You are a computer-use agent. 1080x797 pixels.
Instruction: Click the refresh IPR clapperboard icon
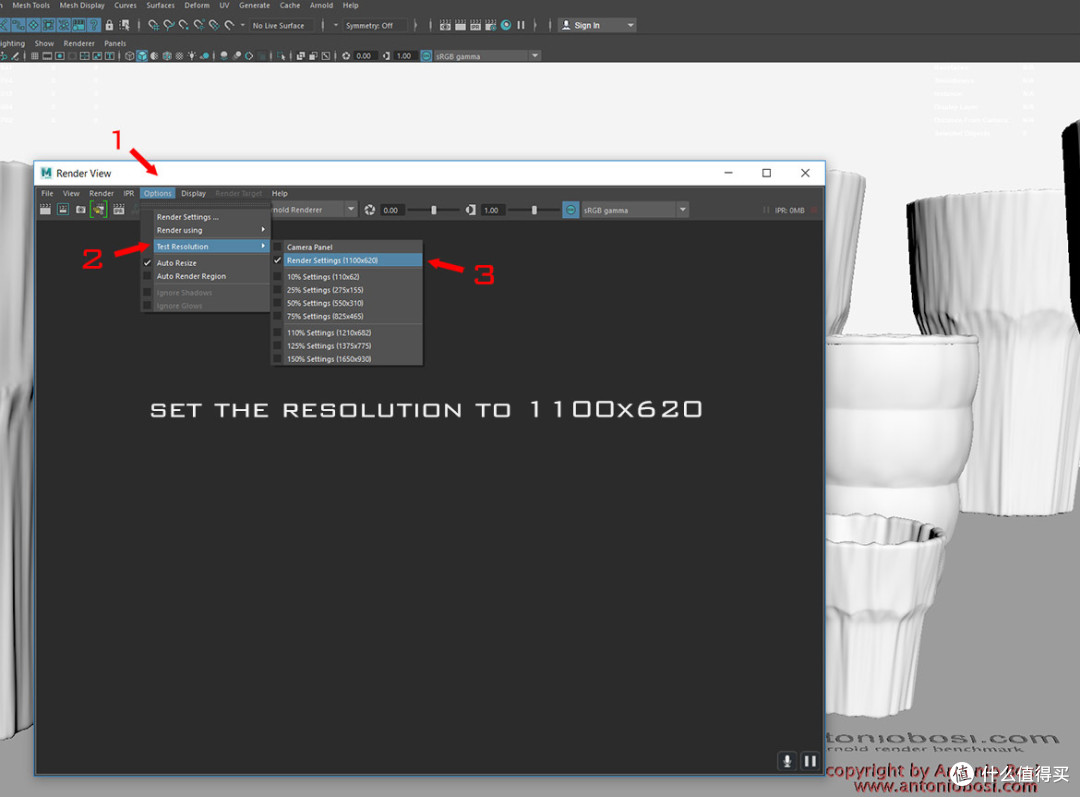tap(119, 209)
